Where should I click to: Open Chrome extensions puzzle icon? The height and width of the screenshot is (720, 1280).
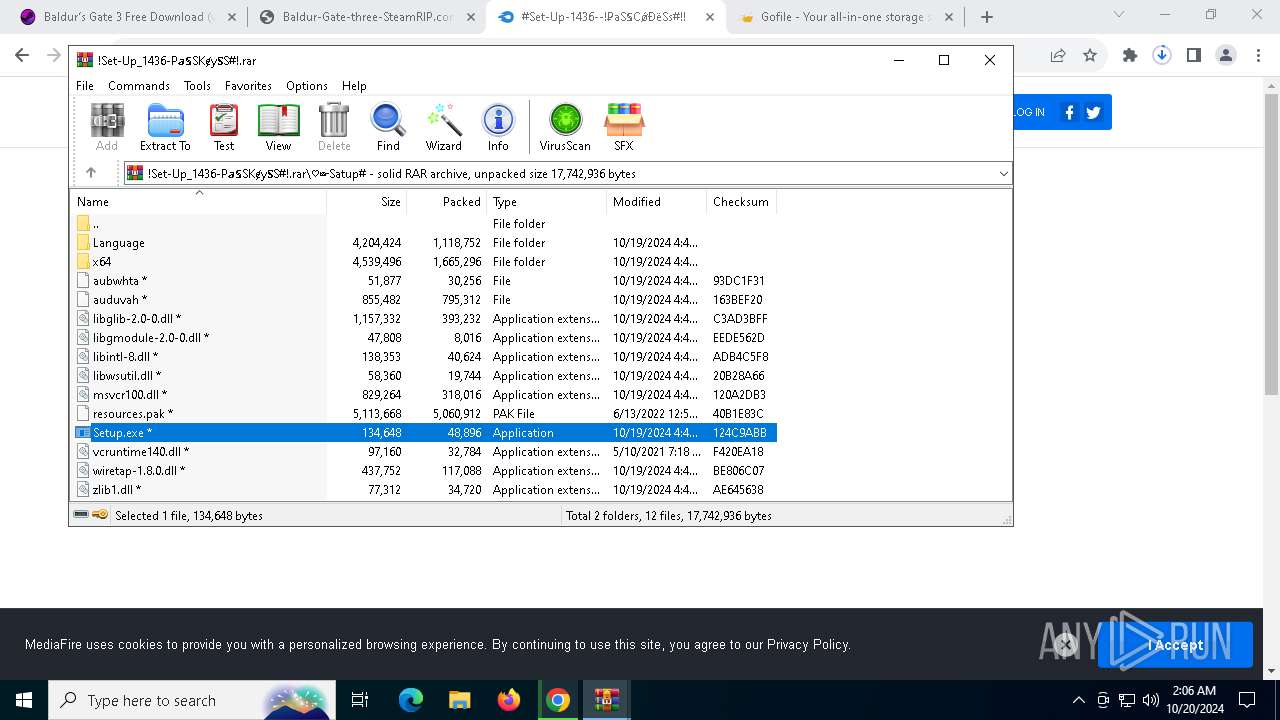1130,56
